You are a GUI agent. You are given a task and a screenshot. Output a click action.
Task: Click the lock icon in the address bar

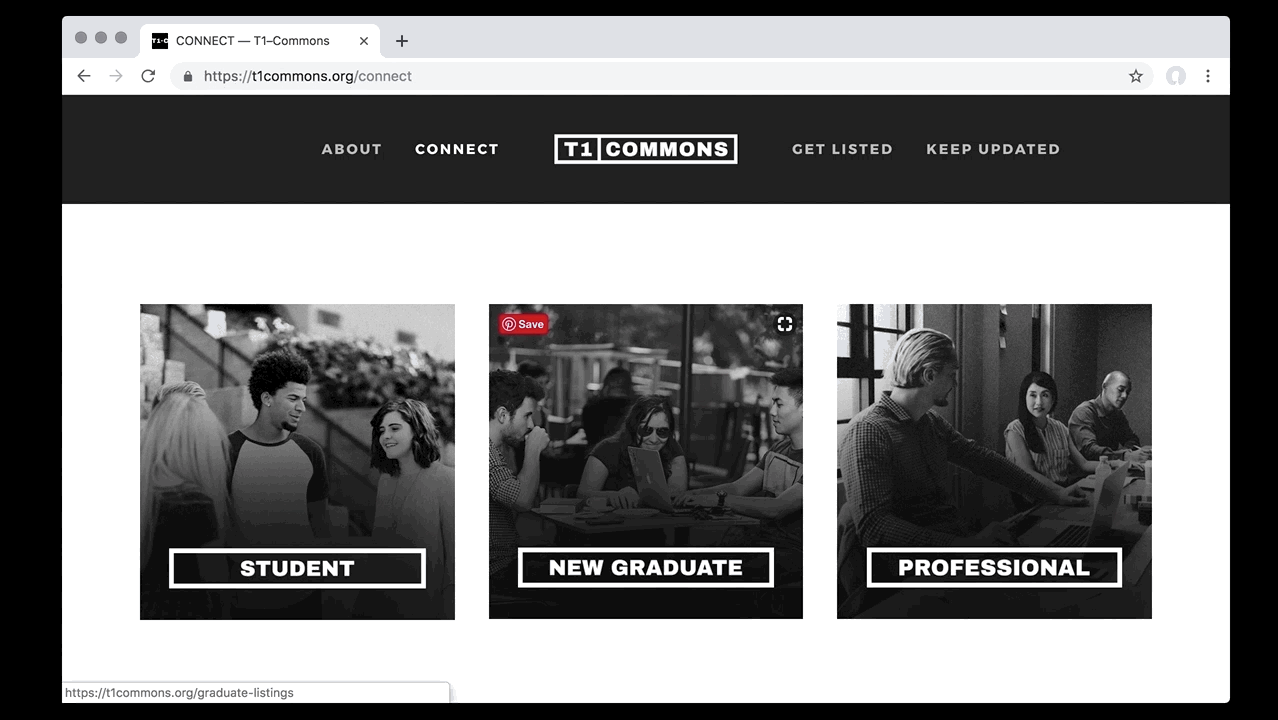coord(187,76)
